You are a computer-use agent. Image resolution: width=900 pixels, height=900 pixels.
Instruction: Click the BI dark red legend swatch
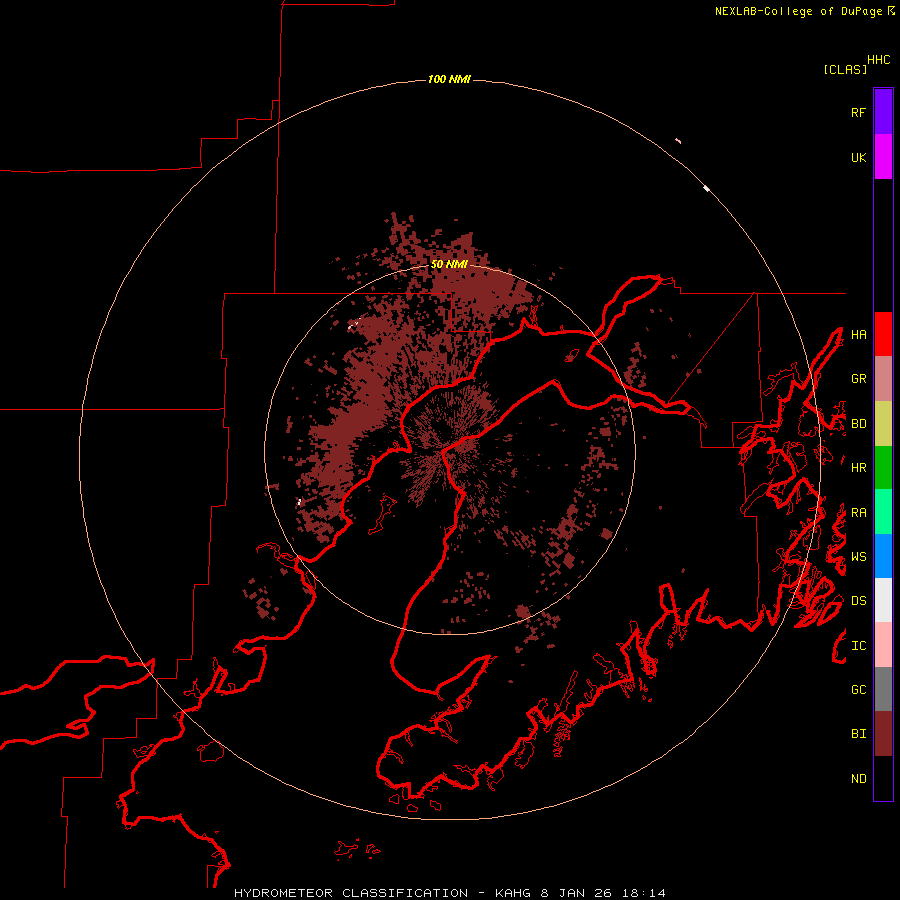(883, 734)
